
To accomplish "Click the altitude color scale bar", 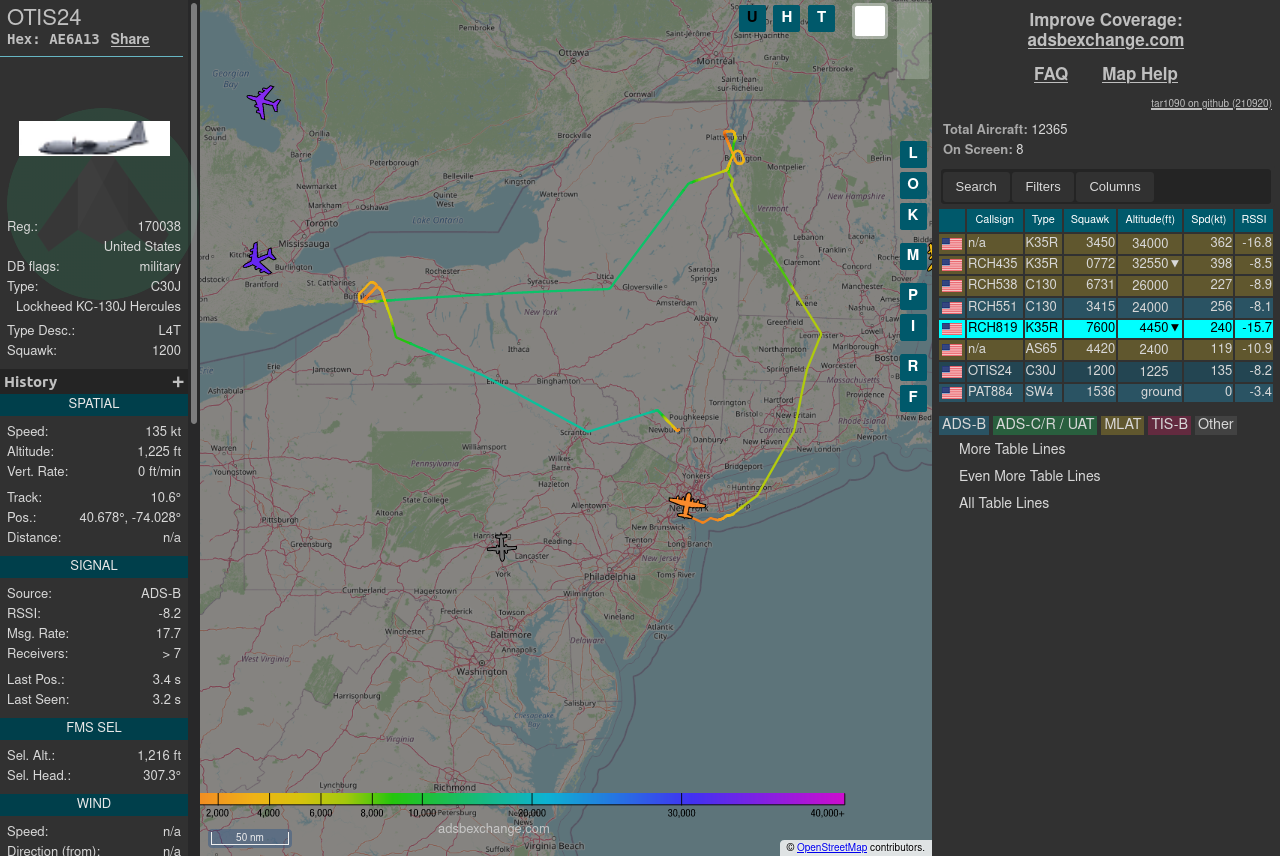I will pyautogui.click(x=522, y=799).
